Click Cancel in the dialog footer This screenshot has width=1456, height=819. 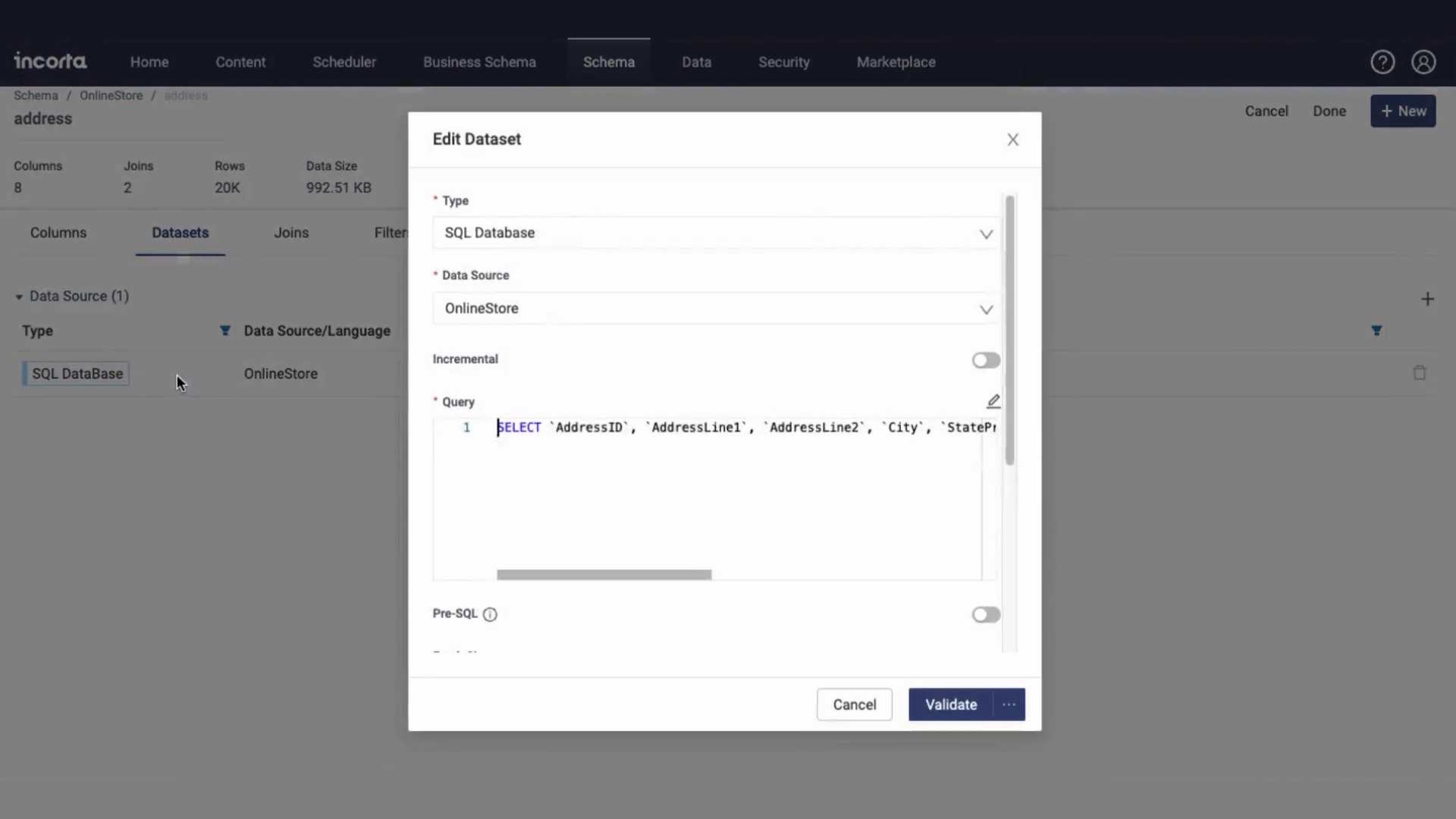point(854,704)
